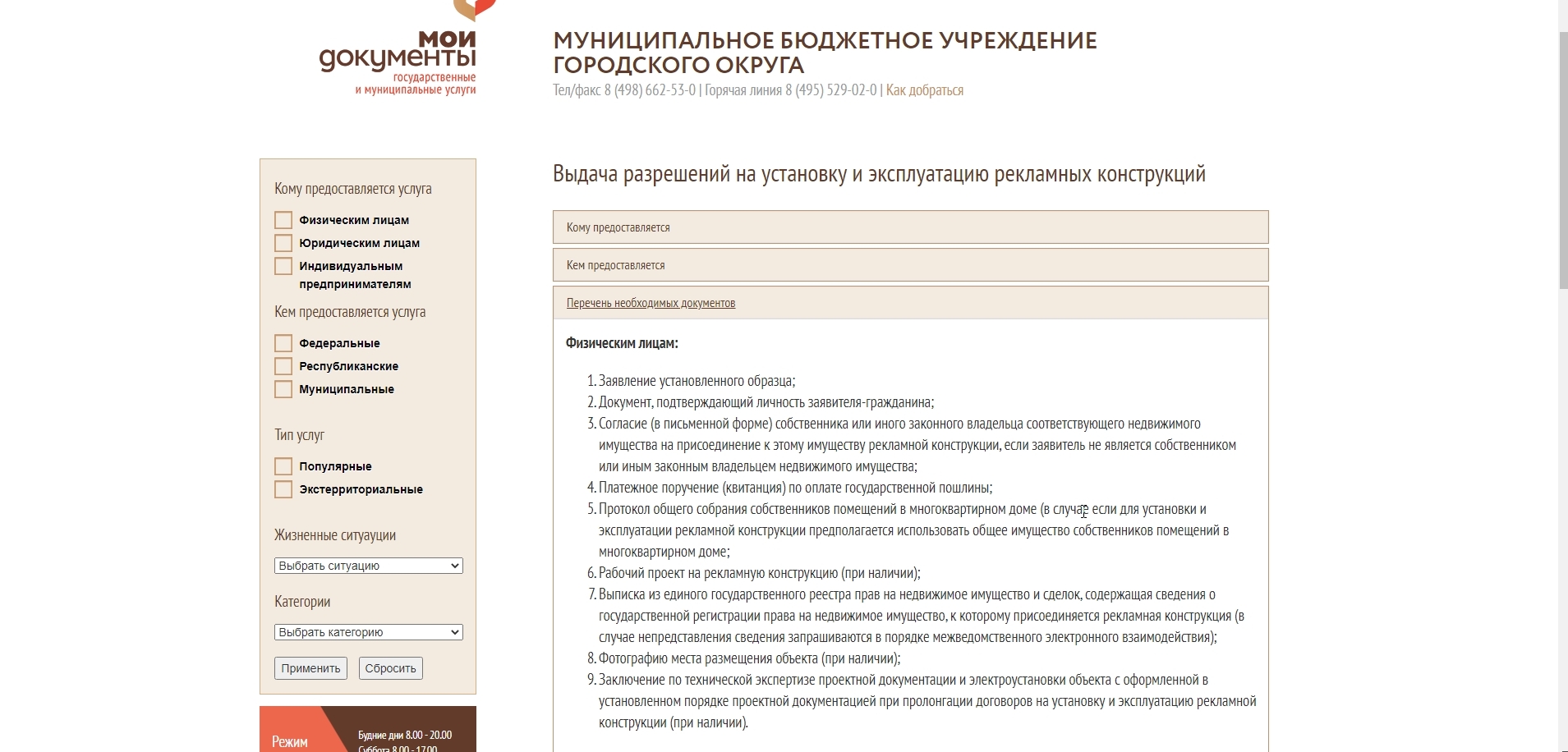Check the Юридическим лицам checkbox
The image size is (1568, 752).
(283, 243)
